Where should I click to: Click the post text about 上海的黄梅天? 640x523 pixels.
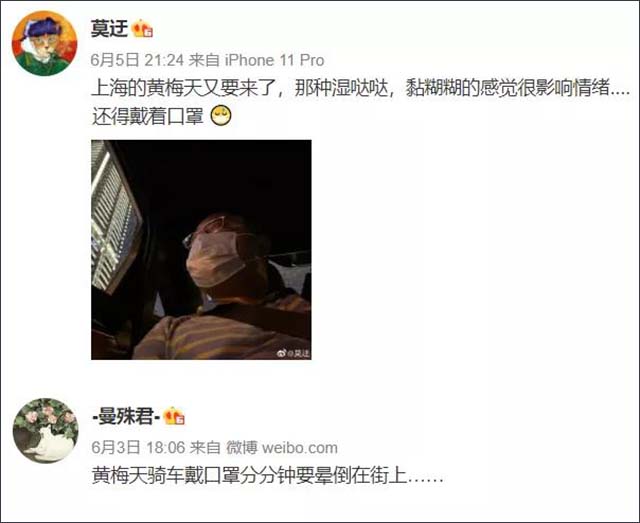(361, 88)
